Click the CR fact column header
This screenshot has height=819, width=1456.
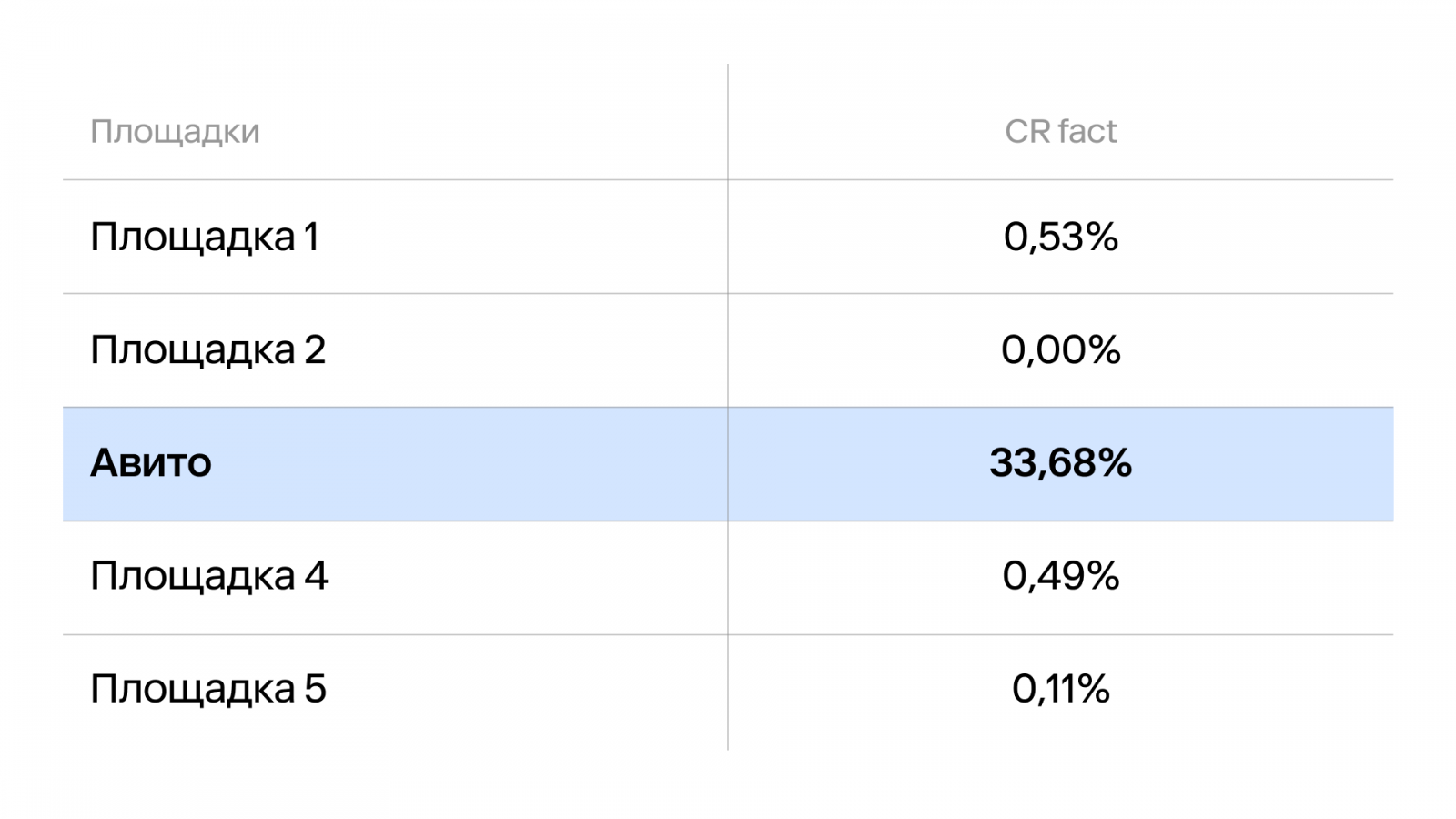[x=1060, y=131]
